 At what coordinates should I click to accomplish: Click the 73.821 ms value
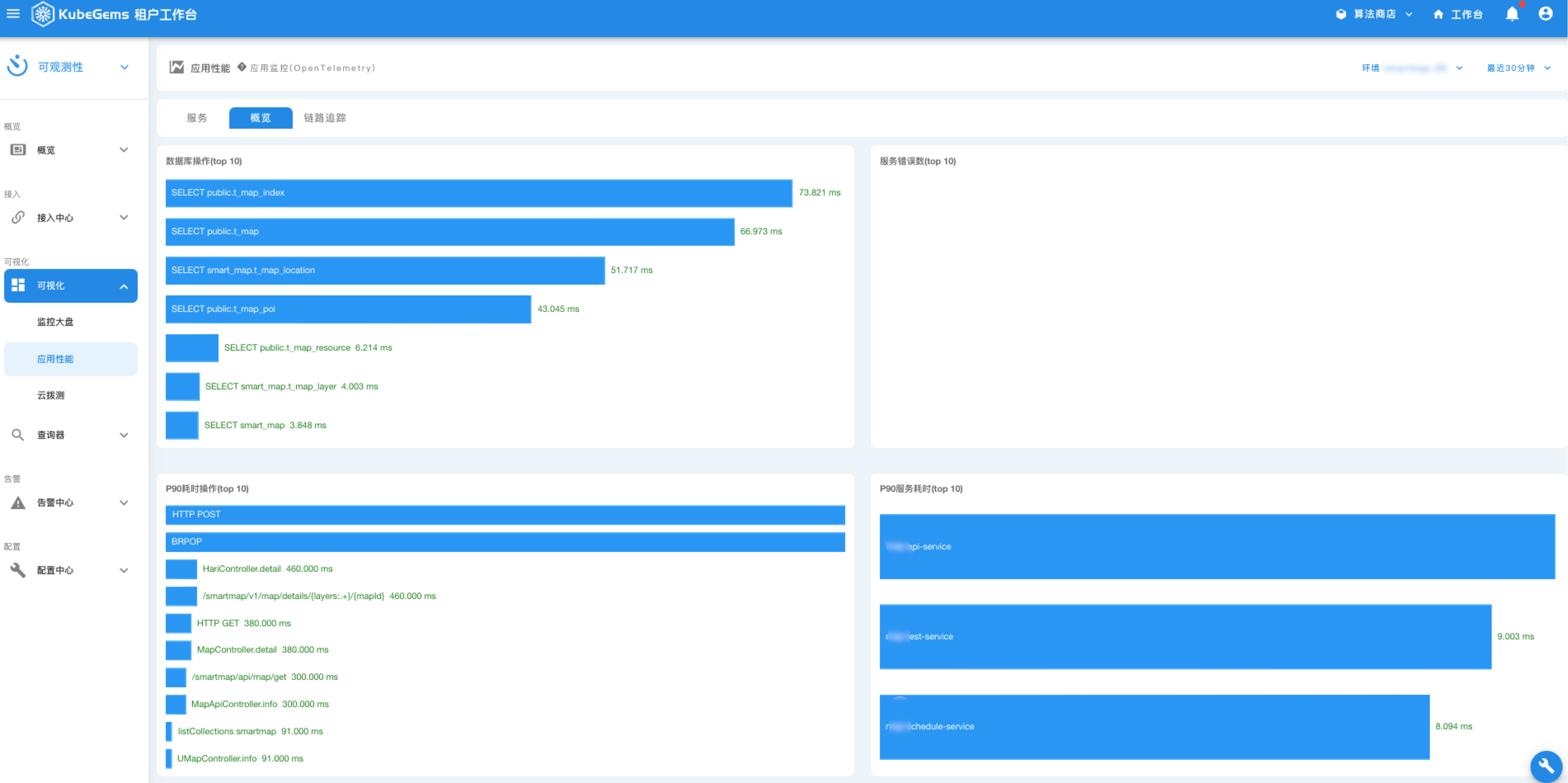click(820, 192)
